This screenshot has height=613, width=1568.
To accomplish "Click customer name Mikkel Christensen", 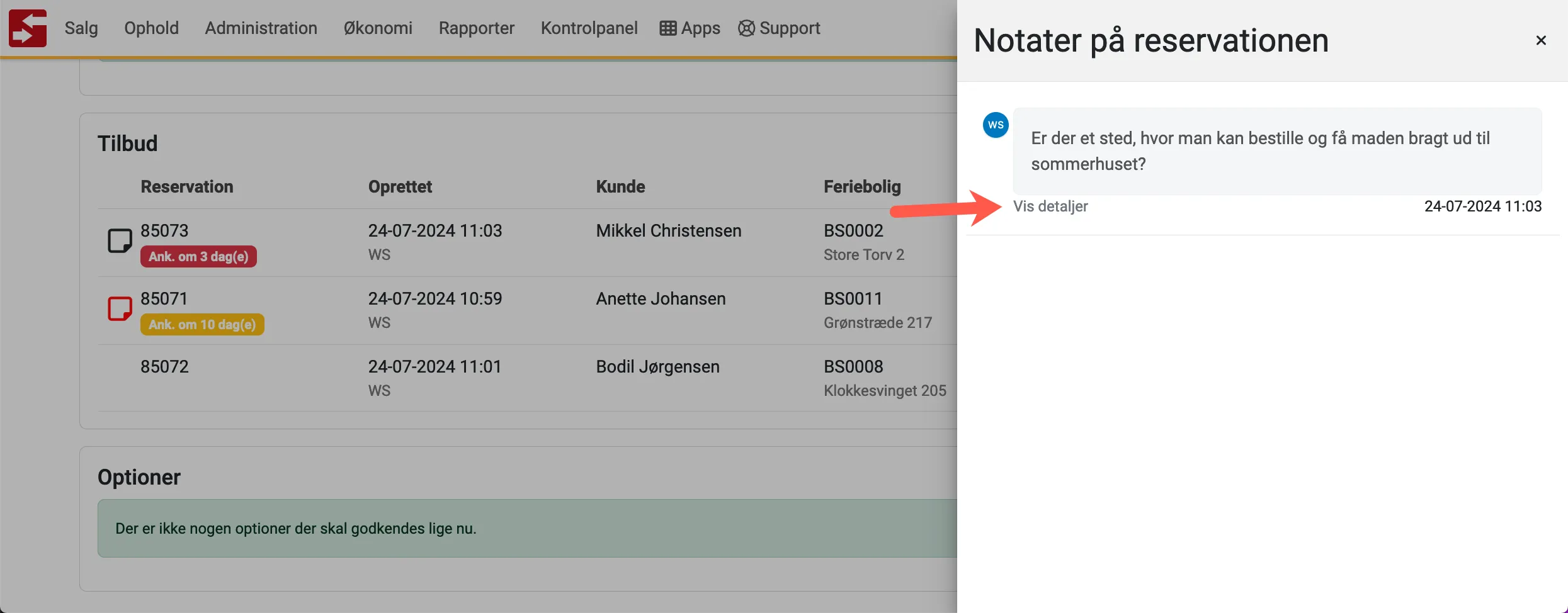I will pyautogui.click(x=668, y=230).
